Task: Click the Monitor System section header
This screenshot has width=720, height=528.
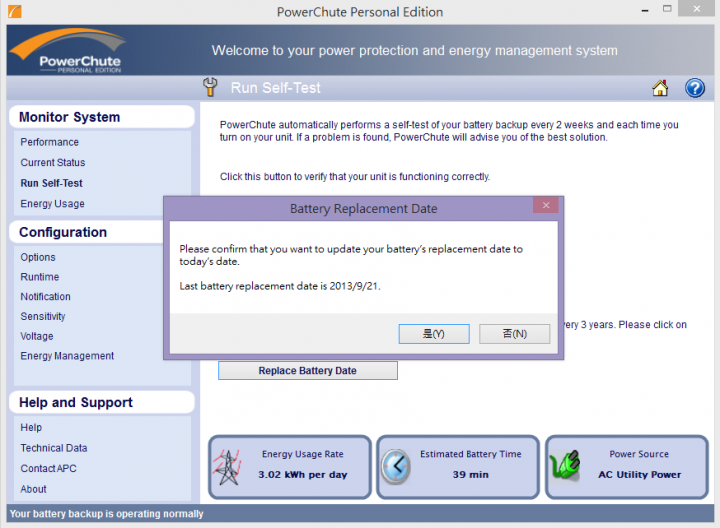Action: coord(102,117)
